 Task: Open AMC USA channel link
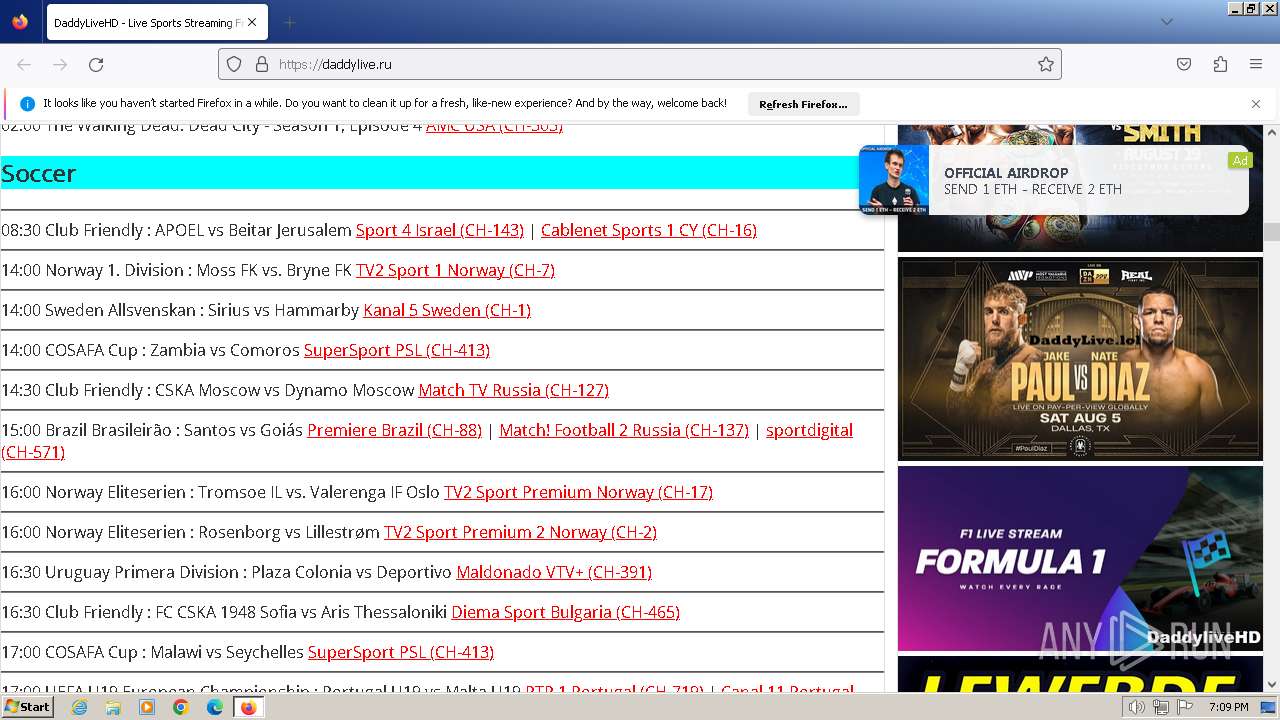pos(494,127)
